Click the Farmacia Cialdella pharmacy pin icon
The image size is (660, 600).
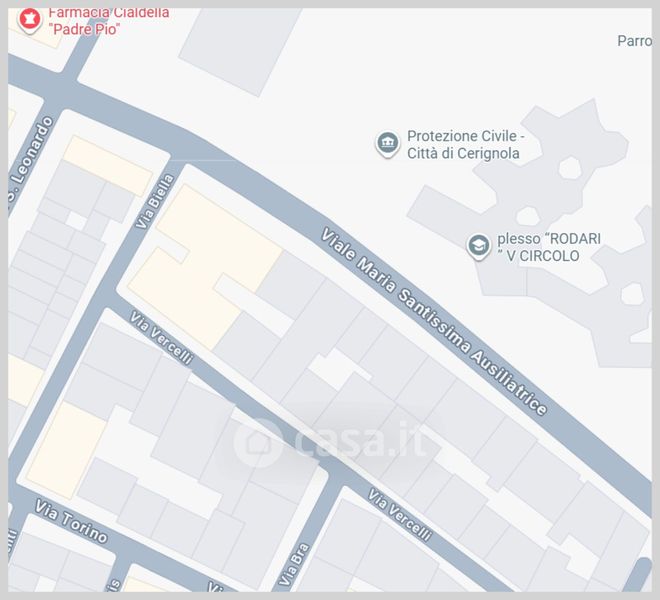coord(29,20)
